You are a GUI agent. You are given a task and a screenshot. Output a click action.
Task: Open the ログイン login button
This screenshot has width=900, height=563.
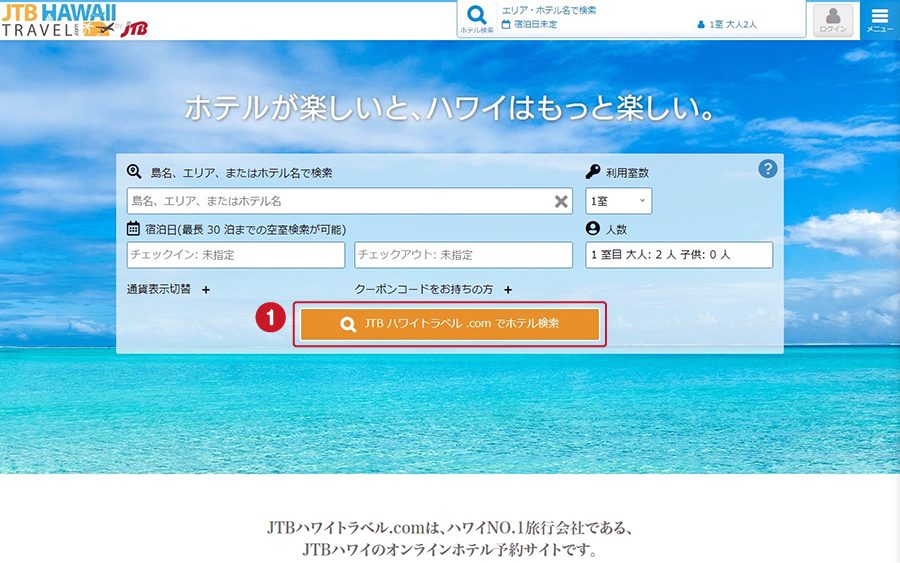tap(833, 21)
